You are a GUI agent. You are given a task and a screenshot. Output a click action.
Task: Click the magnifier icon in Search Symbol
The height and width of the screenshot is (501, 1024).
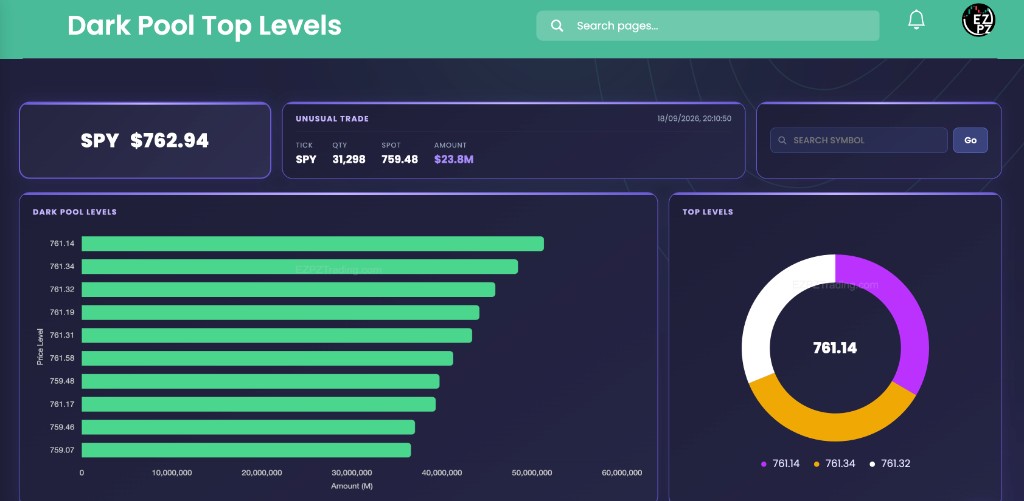point(782,140)
